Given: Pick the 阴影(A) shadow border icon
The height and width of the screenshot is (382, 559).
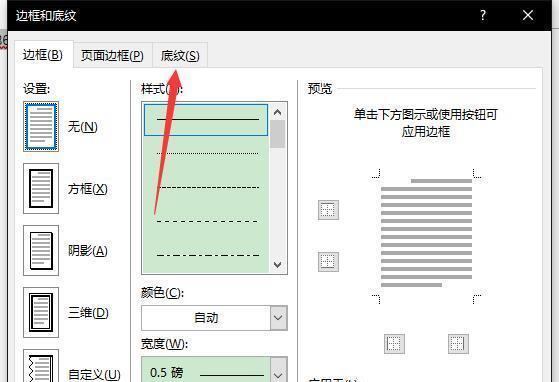Looking at the screenshot, I should pos(41,251).
